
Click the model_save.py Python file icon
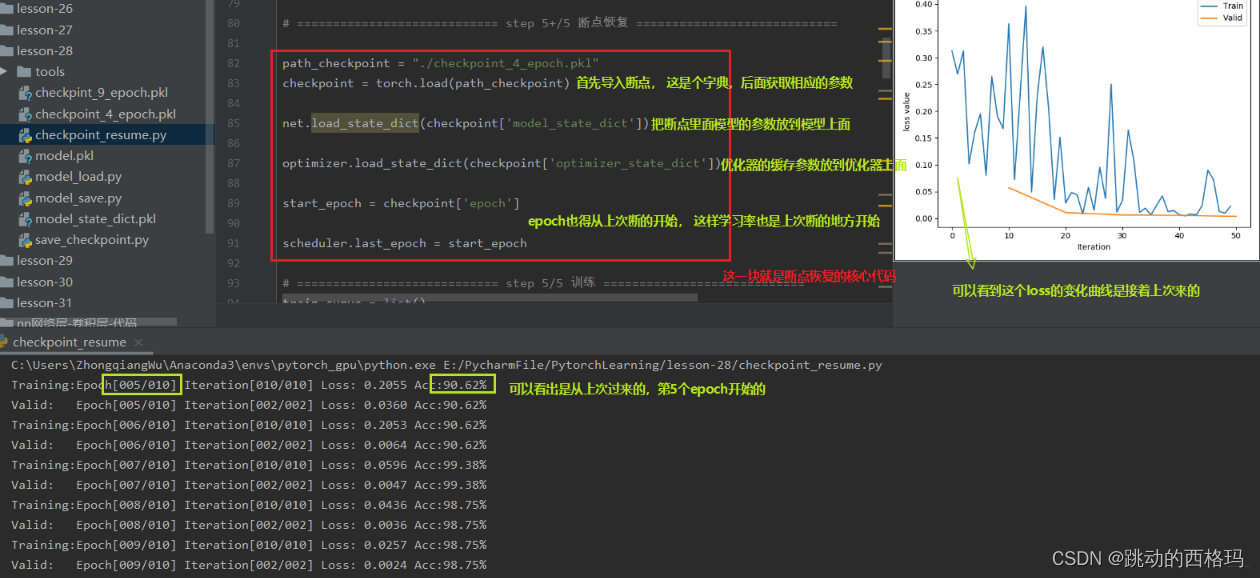pos(25,198)
